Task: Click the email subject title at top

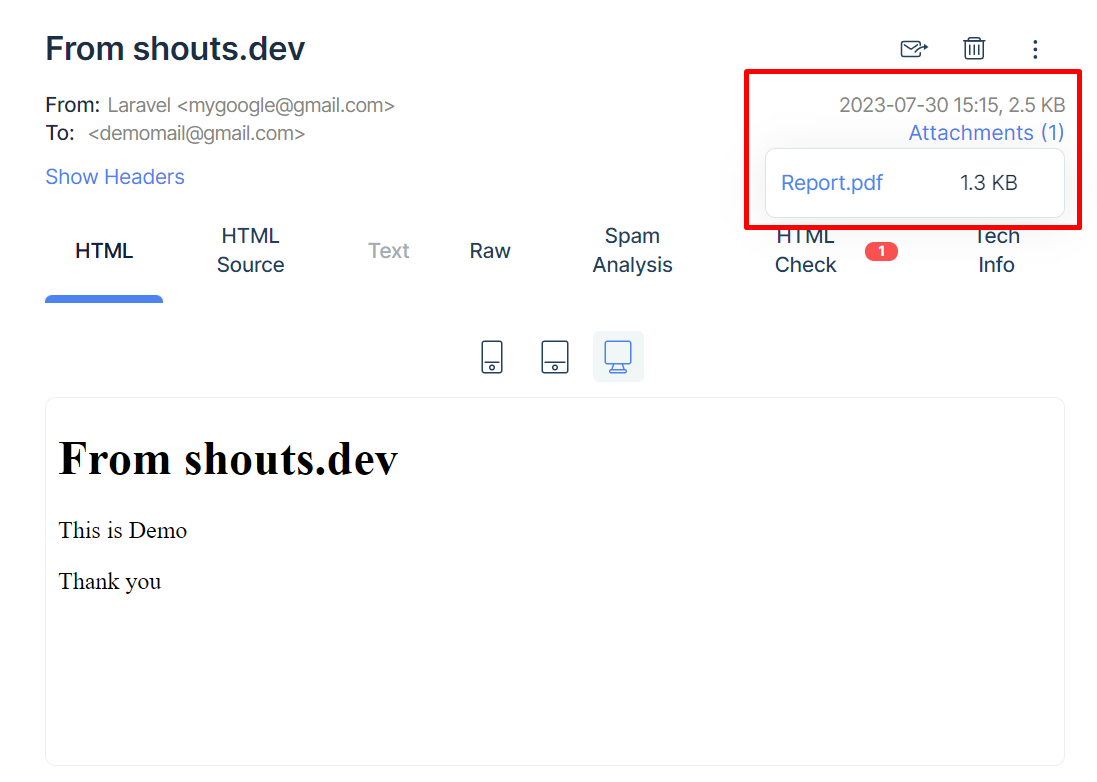Action: tap(175, 49)
